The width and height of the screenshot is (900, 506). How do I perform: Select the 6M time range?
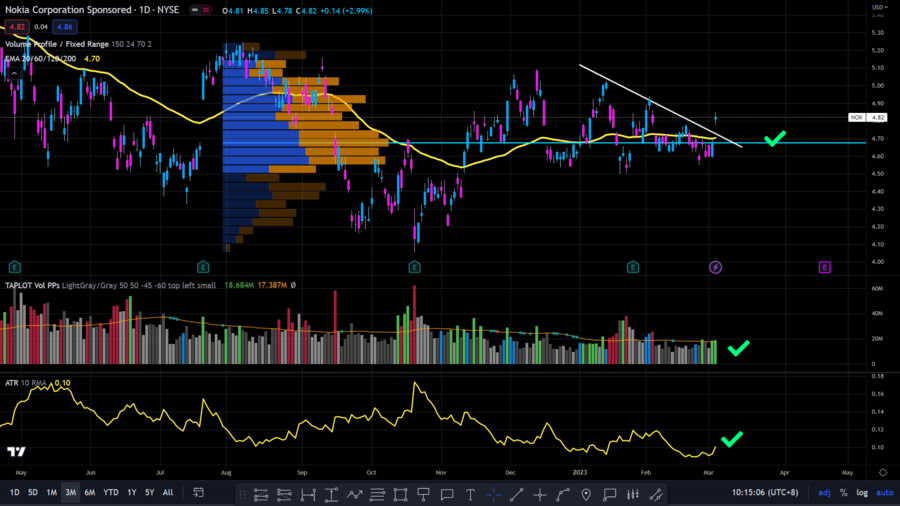click(90, 492)
